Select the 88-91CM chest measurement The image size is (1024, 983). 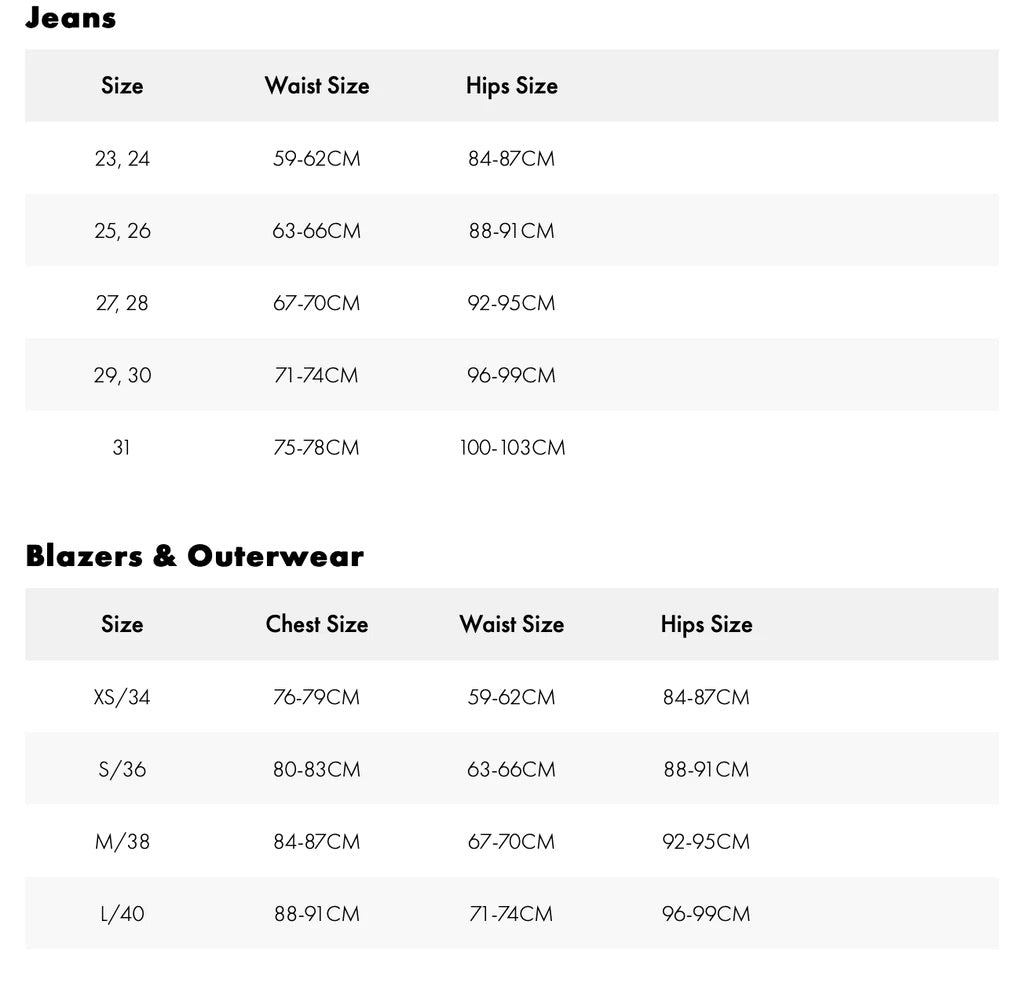(316, 914)
